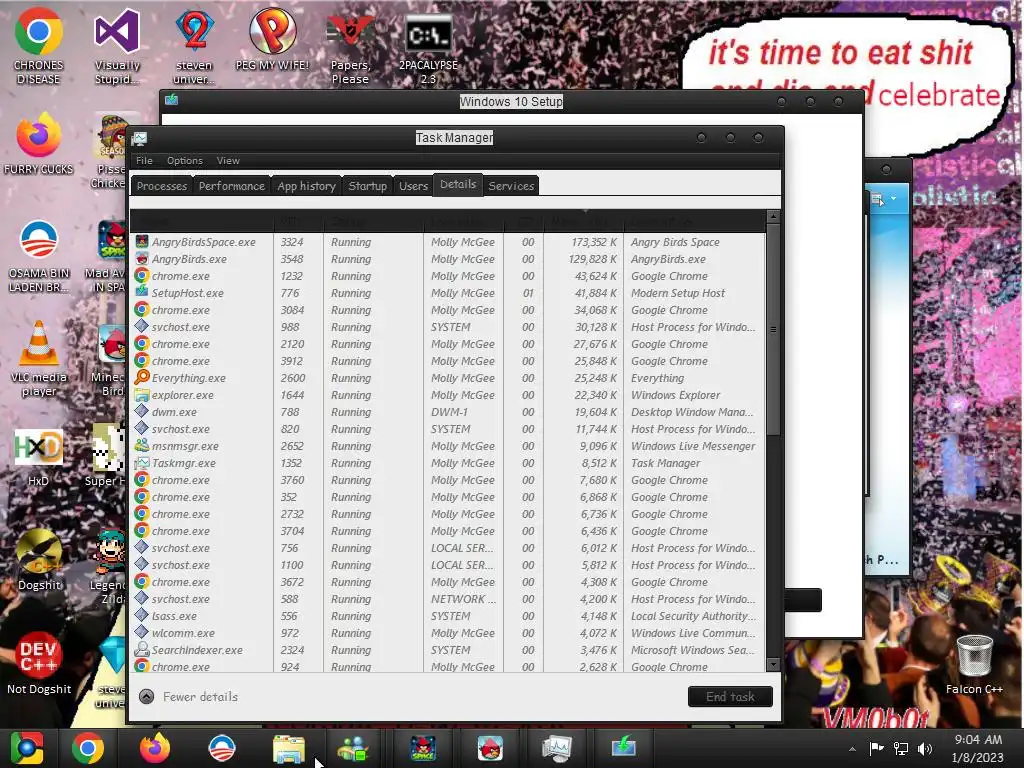Open Visually Stupid Visual Studio desktop icon

[117, 46]
